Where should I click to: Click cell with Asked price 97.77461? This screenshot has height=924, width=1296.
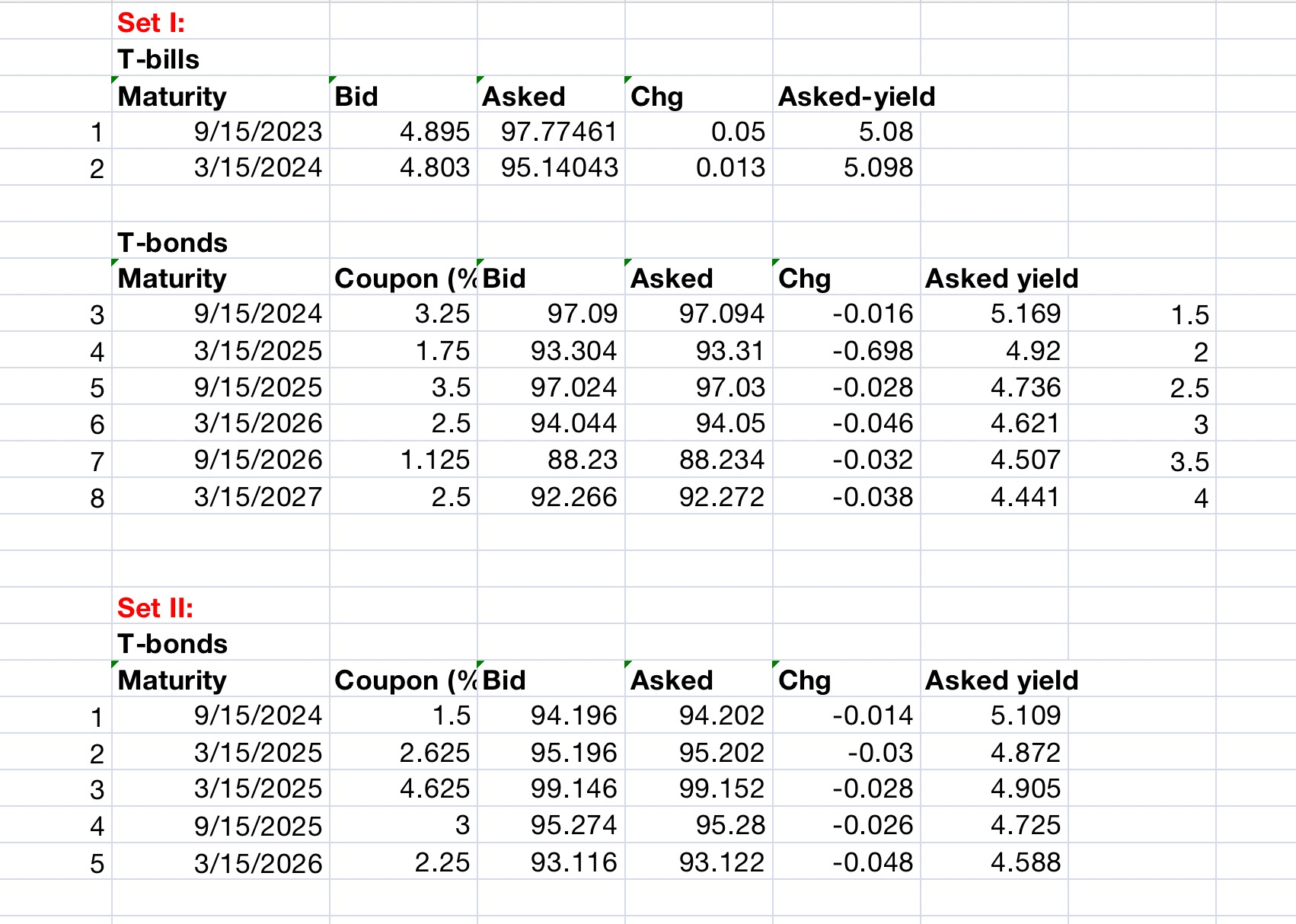click(551, 131)
